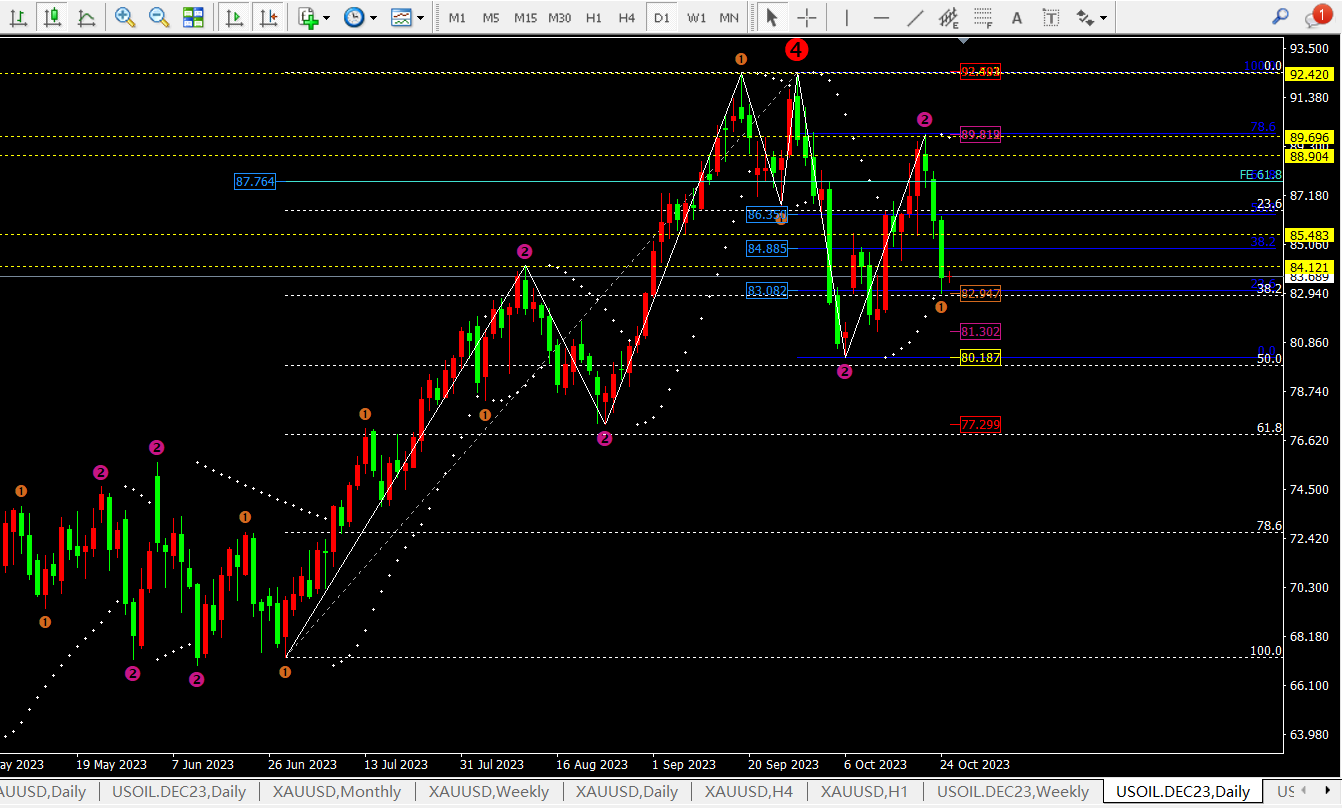Open the indicators list icon
Image resolution: width=1342 pixels, height=808 pixels.
click(308, 17)
